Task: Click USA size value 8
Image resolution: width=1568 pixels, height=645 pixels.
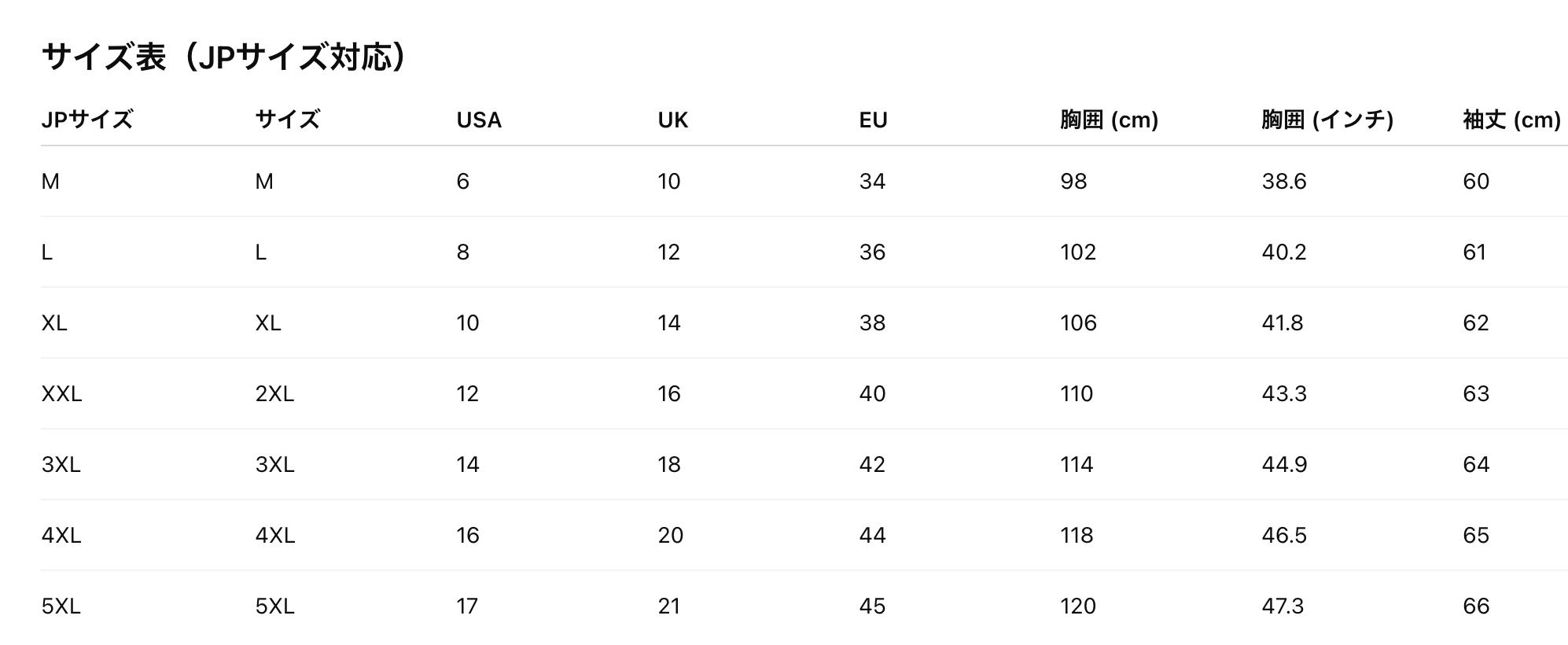Action: coord(462,252)
